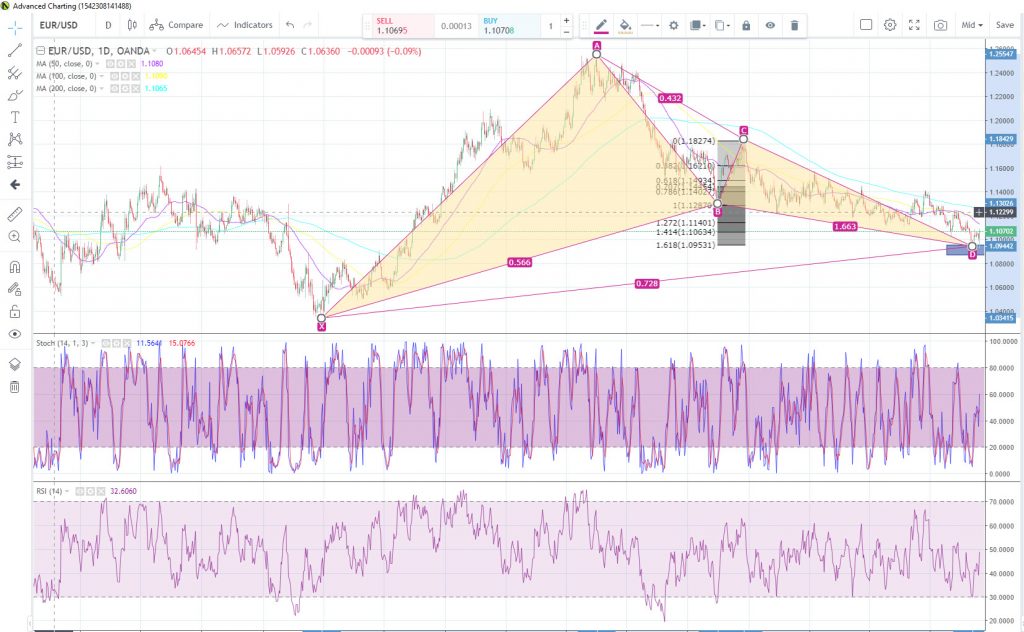This screenshot has height=632, width=1024.
Task: Increase order quantity with plus
Action: tap(566, 21)
